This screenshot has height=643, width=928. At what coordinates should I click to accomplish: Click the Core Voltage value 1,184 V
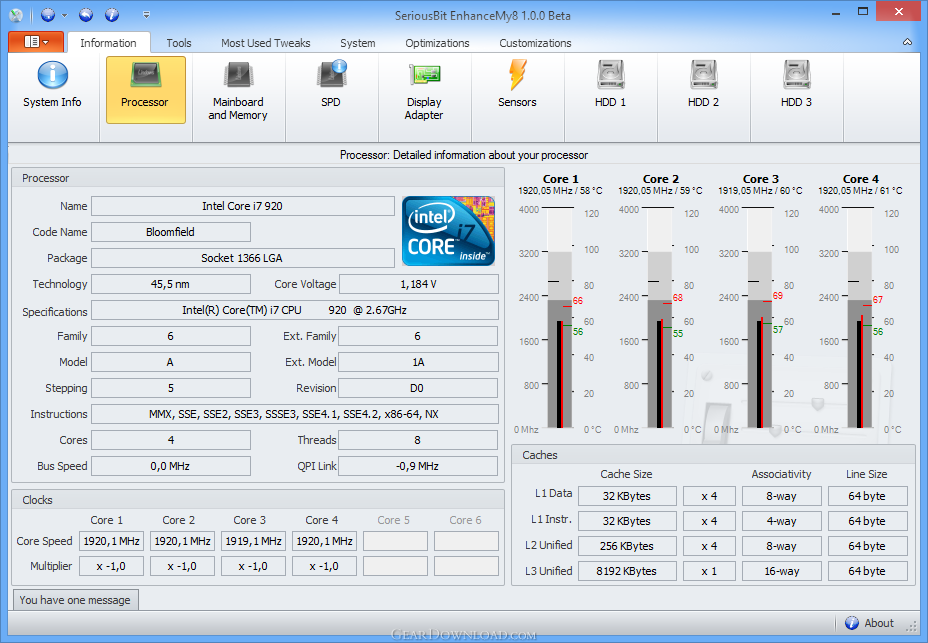pyautogui.click(x=418, y=284)
